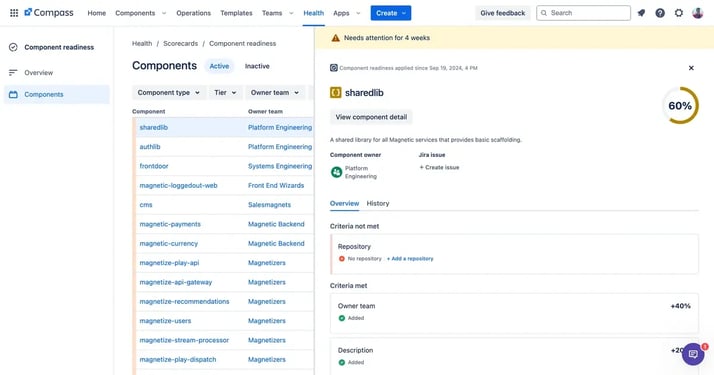
Task: Click the Component readiness breadcrumb
Action: tap(242, 44)
